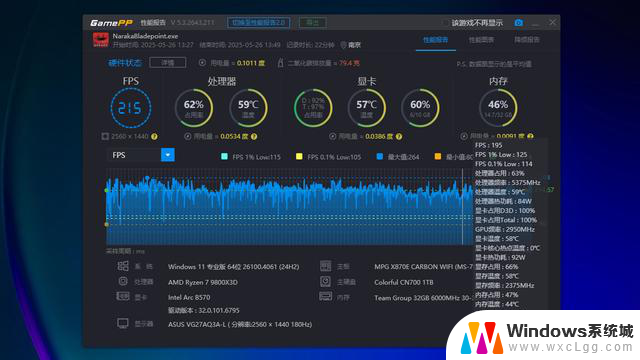The width and height of the screenshot is (640, 360).
Task: Click the 详情 details button
Action: click(x=168, y=62)
